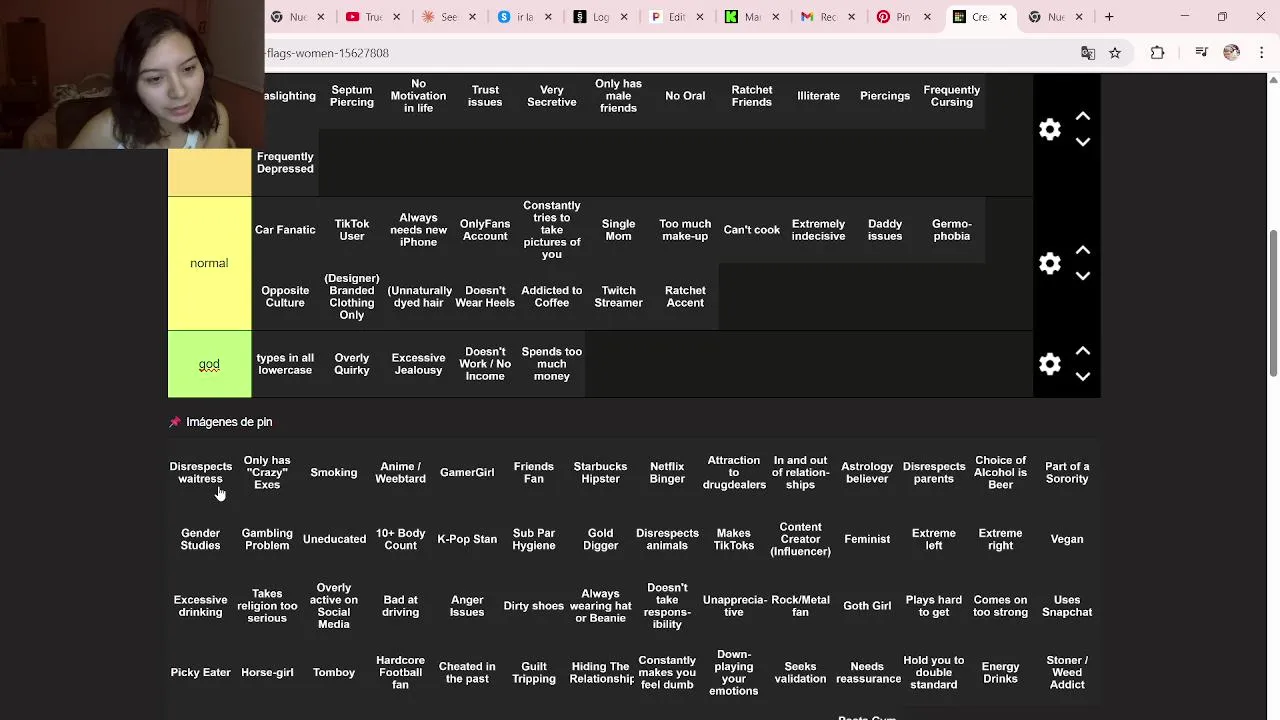Pick the 'Astrology believer' tile
This screenshot has width=1280, height=720.
coord(867,473)
